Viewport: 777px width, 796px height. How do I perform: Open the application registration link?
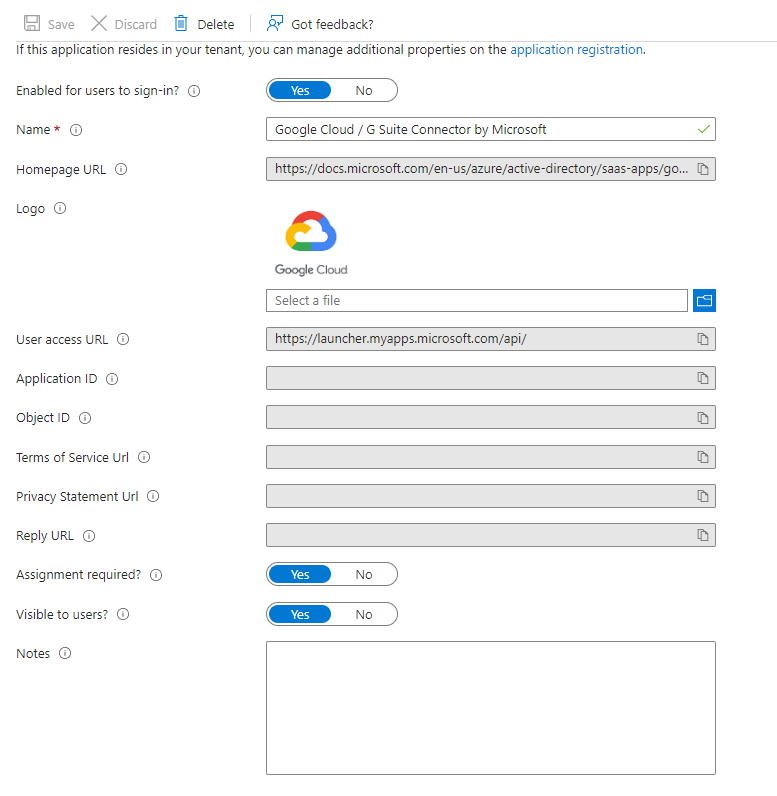[576, 49]
